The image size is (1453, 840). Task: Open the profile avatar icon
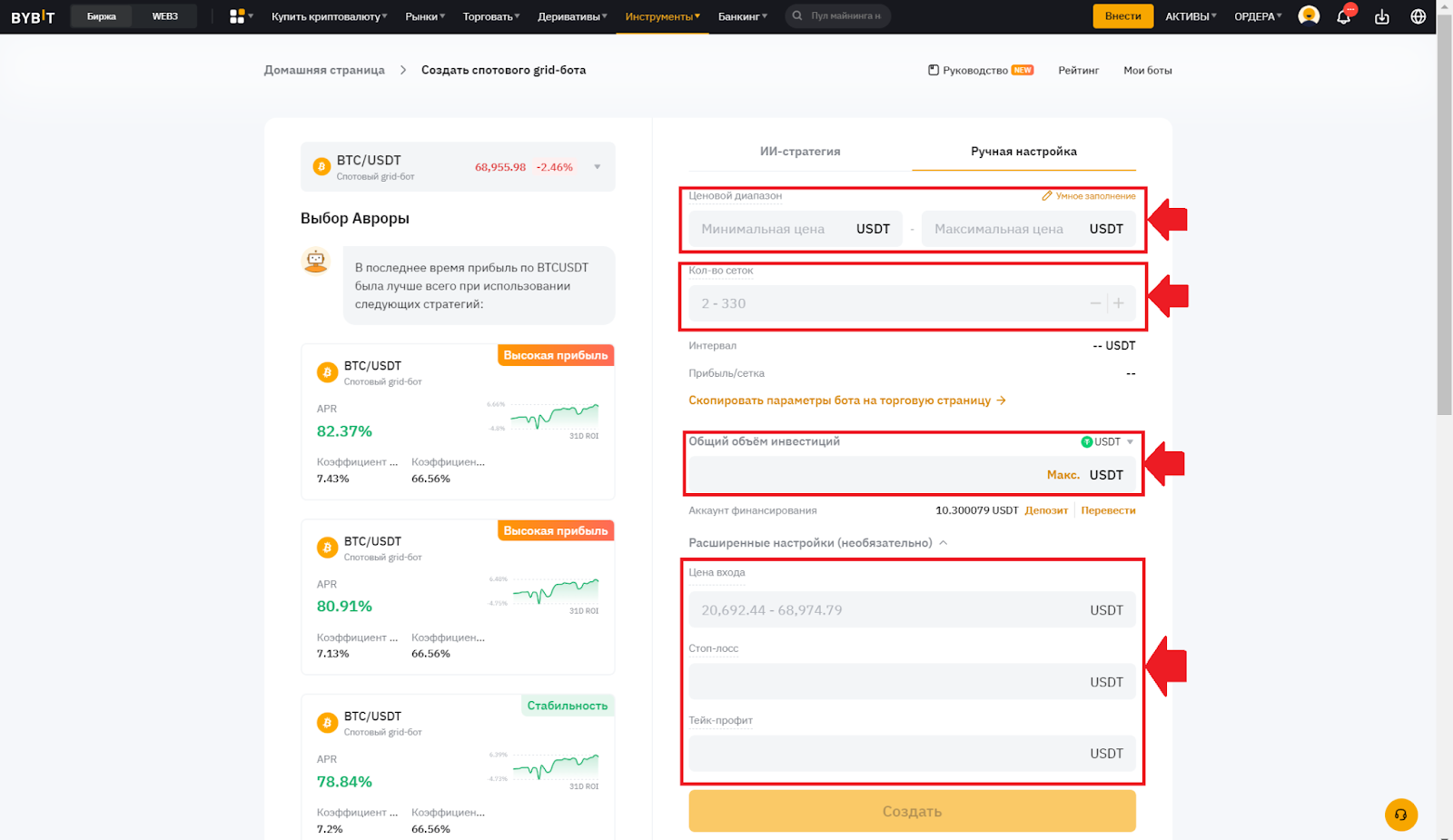(1308, 15)
